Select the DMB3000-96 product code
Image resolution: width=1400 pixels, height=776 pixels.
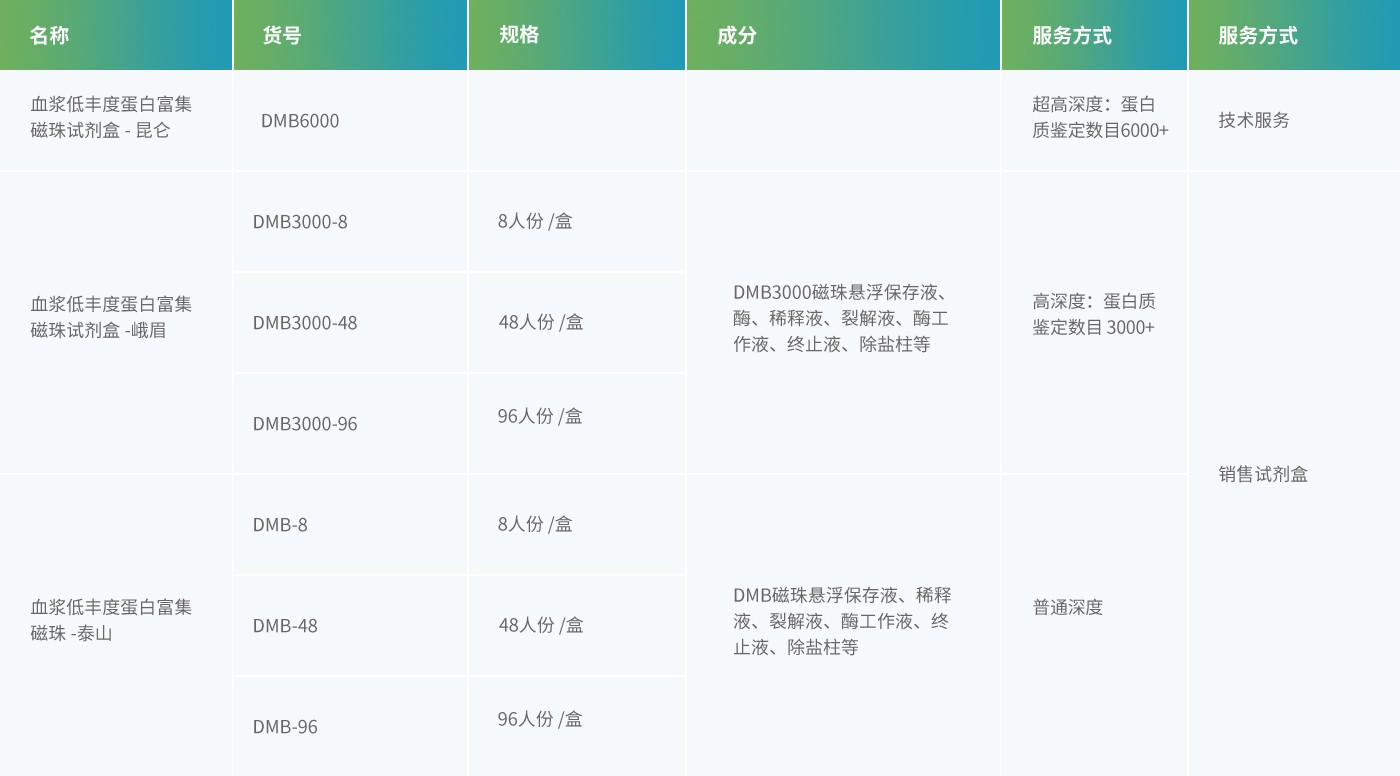click(x=304, y=424)
